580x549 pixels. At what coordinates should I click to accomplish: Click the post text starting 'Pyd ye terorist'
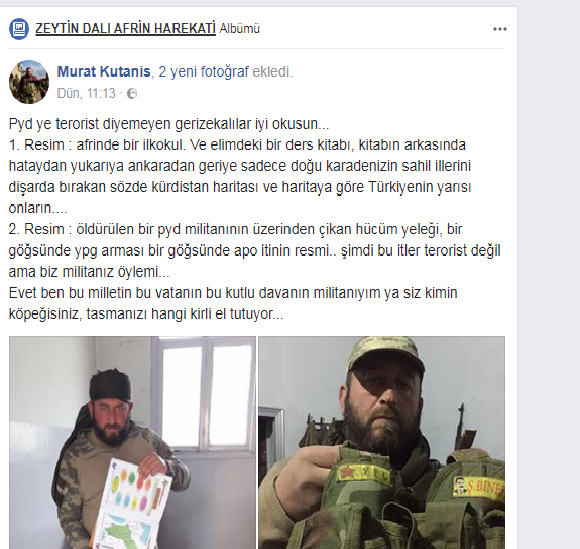[x=169, y=124]
